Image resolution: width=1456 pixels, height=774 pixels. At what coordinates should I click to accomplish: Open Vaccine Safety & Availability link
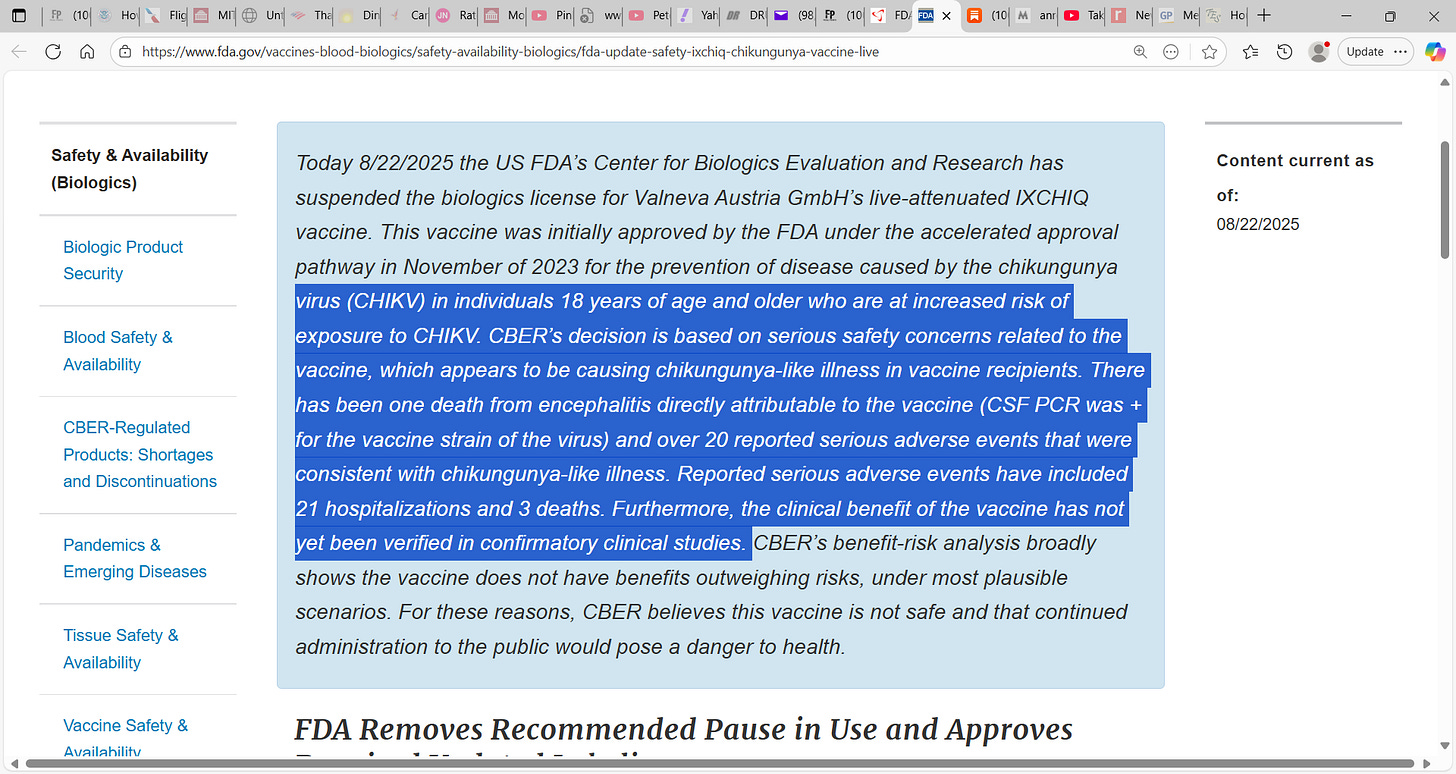pyautogui.click(x=126, y=738)
